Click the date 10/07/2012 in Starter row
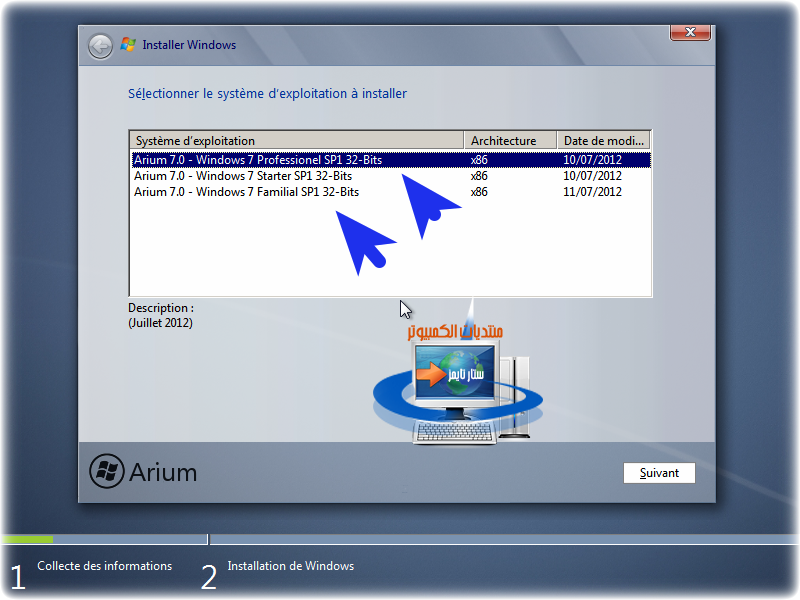Image resolution: width=800 pixels, height=600 pixels. (592, 176)
